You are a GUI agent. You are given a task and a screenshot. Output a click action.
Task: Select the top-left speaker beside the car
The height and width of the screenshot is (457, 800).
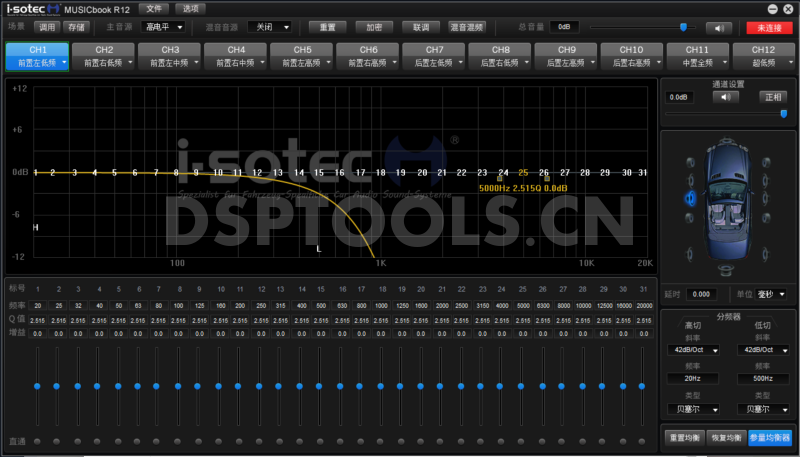pos(689,163)
